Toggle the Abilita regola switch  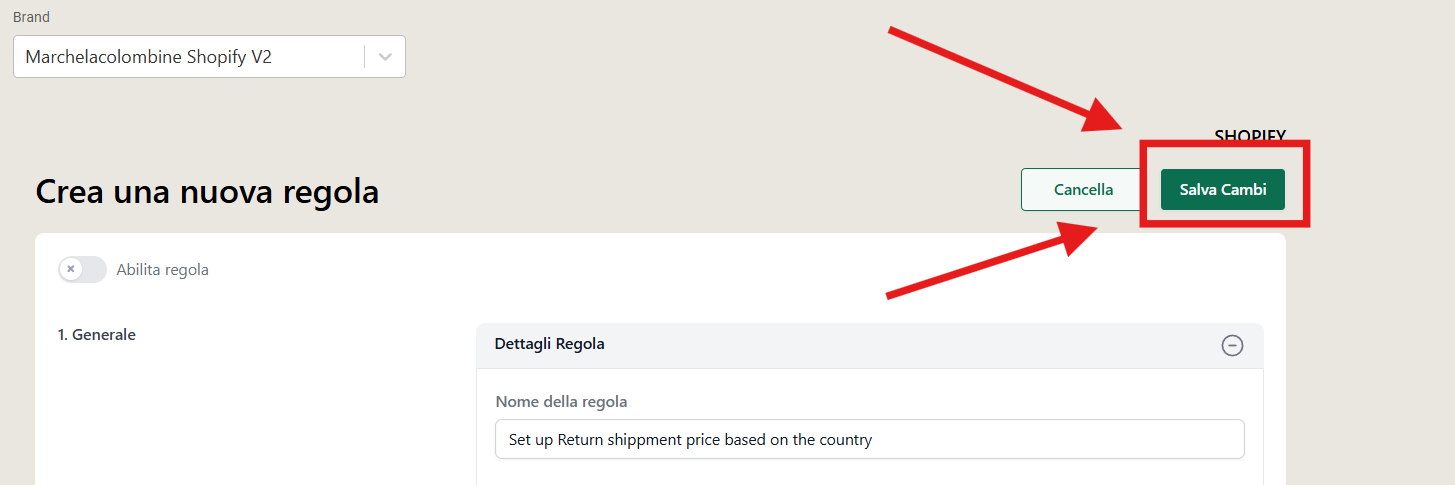click(82, 269)
